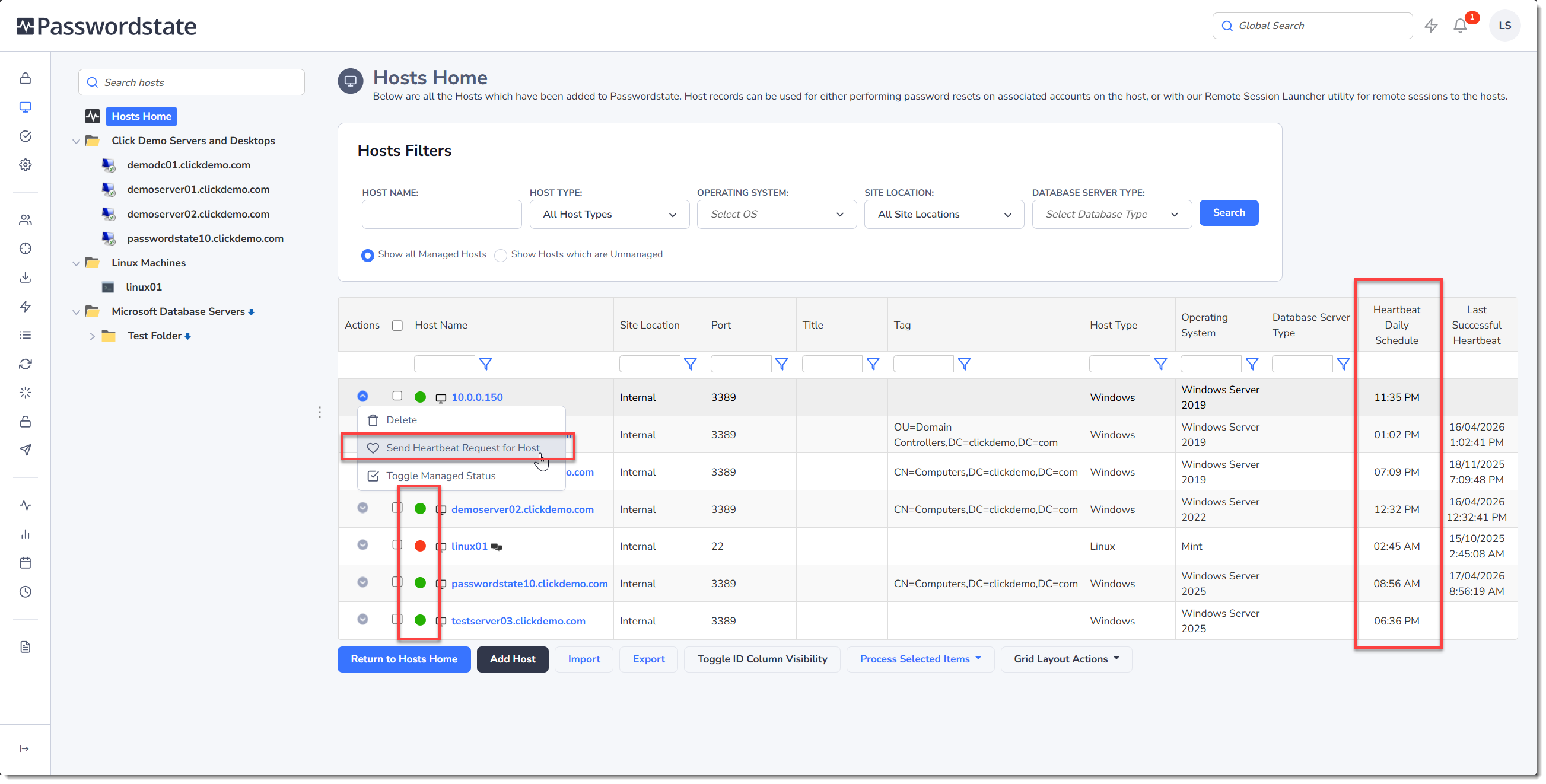The height and width of the screenshot is (784, 1546).
Task: Open the Operating System dropdown
Action: click(777, 214)
